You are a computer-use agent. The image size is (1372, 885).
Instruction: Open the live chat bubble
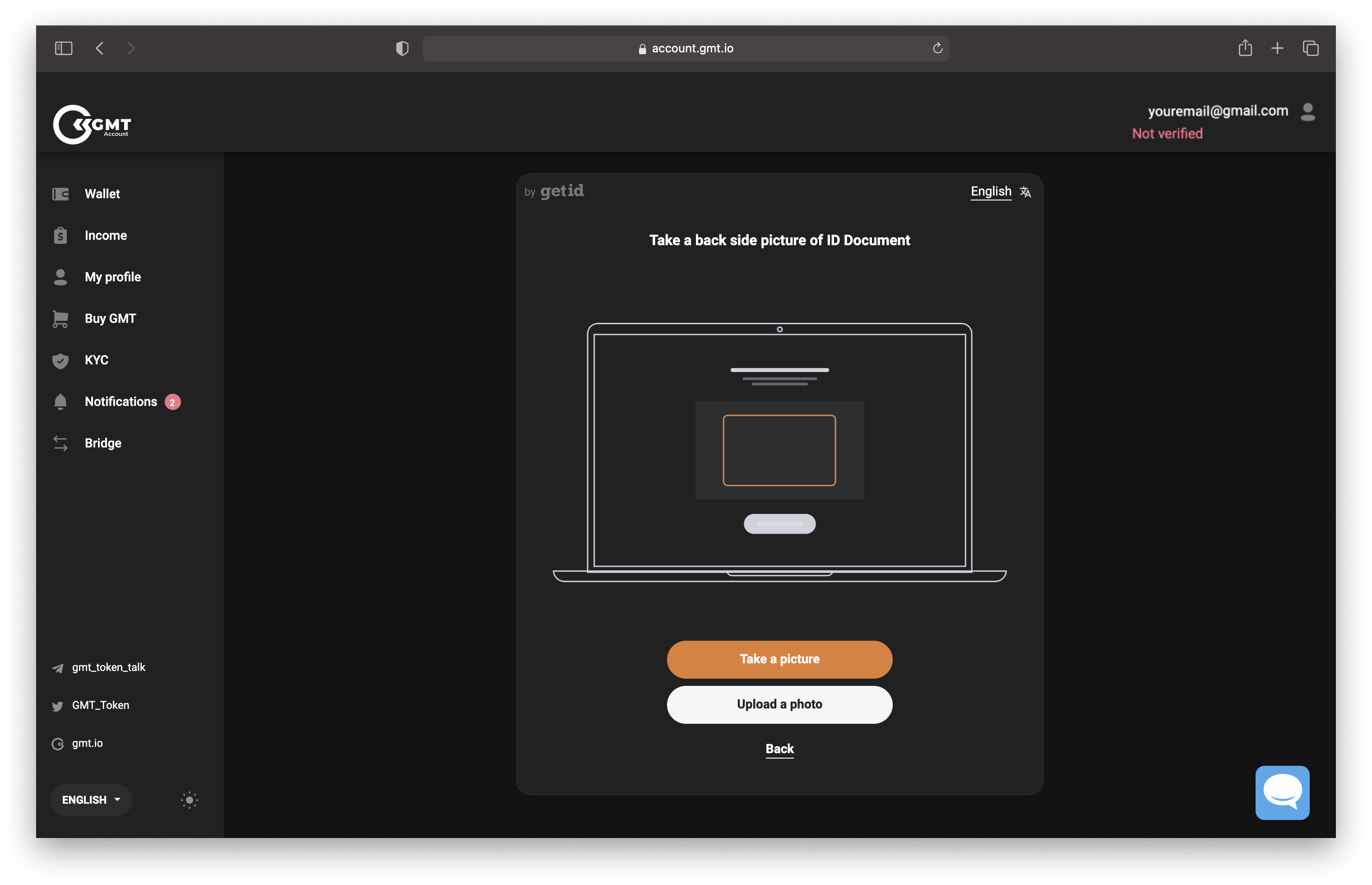click(x=1282, y=792)
